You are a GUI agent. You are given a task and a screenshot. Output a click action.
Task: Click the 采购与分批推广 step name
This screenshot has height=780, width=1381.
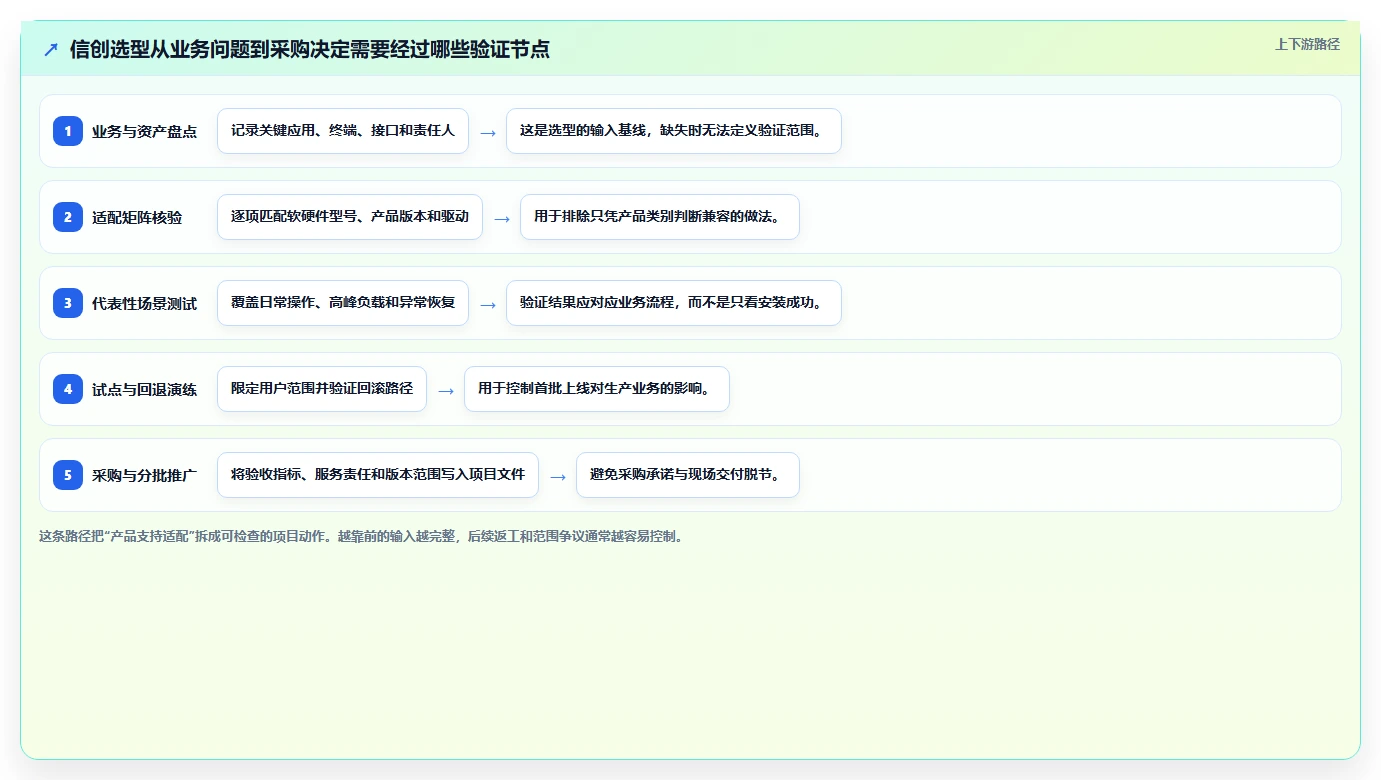coord(144,475)
